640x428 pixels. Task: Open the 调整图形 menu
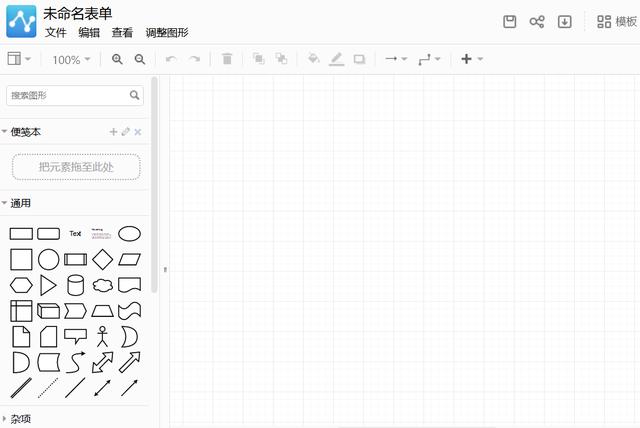167,32
